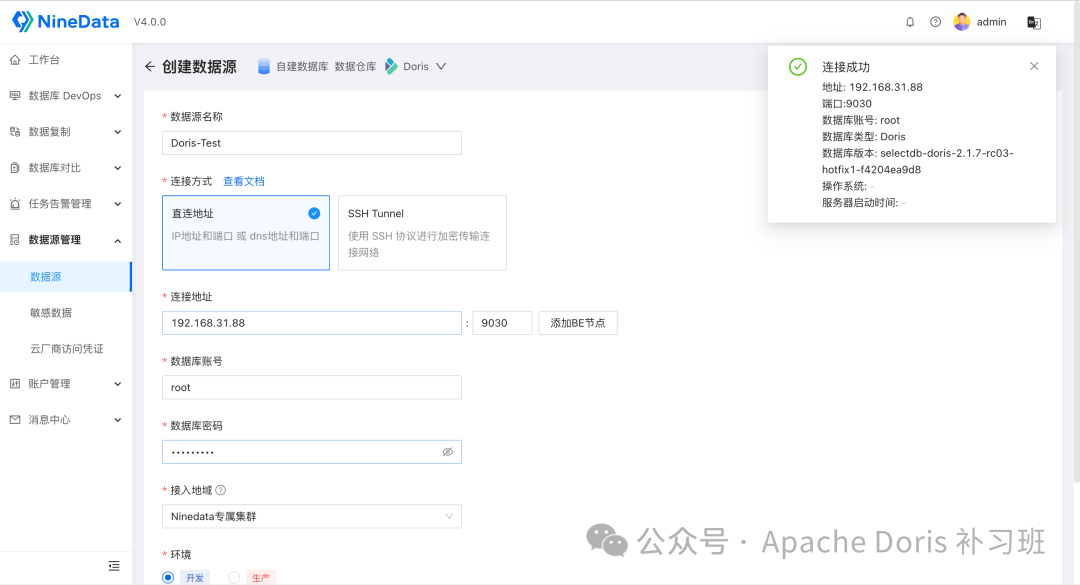
Task: Click the Doris logo icon
Action: 391,66
